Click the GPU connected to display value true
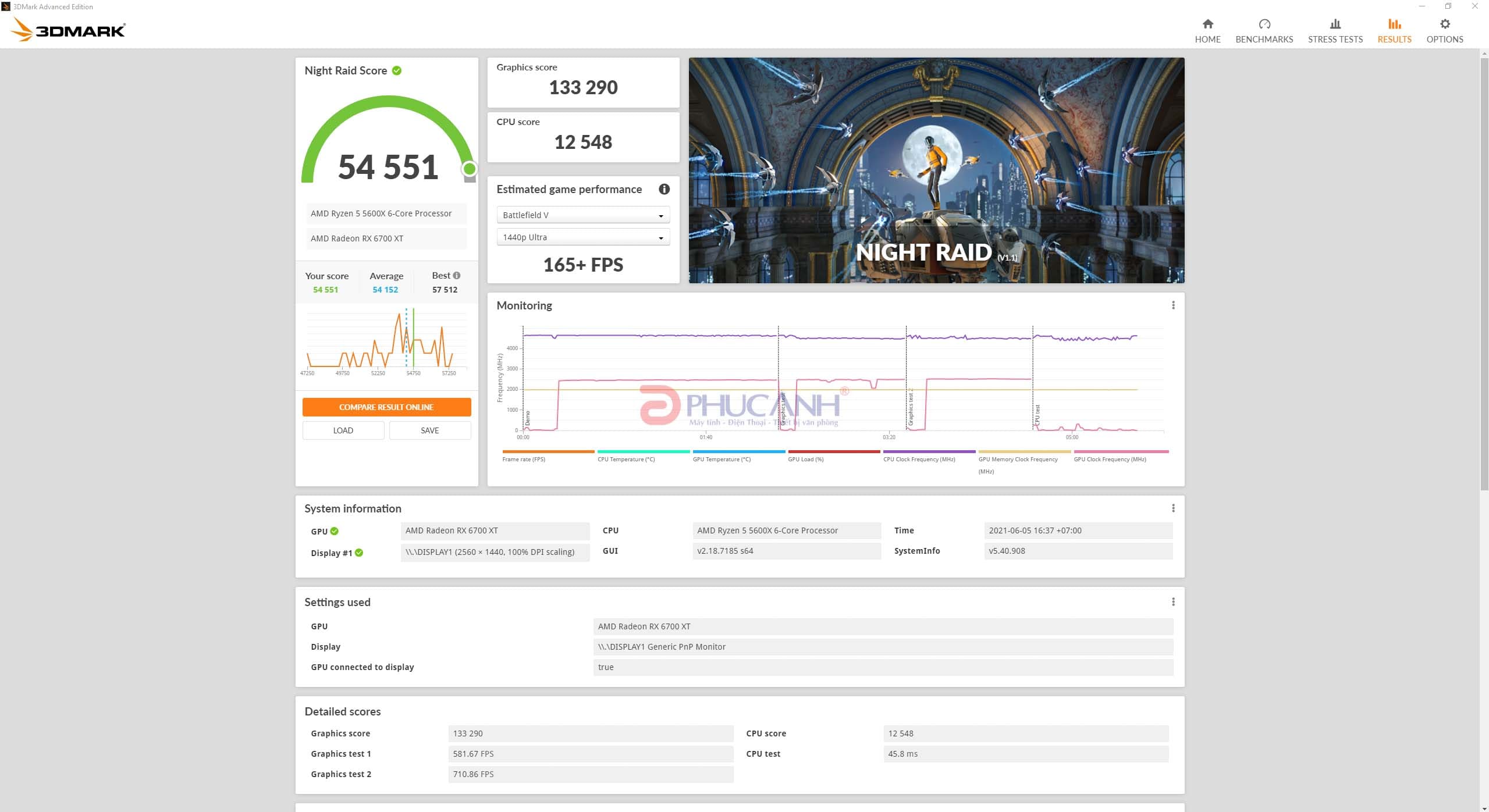This screenshot has height=812, width=1489. [883, 667]
